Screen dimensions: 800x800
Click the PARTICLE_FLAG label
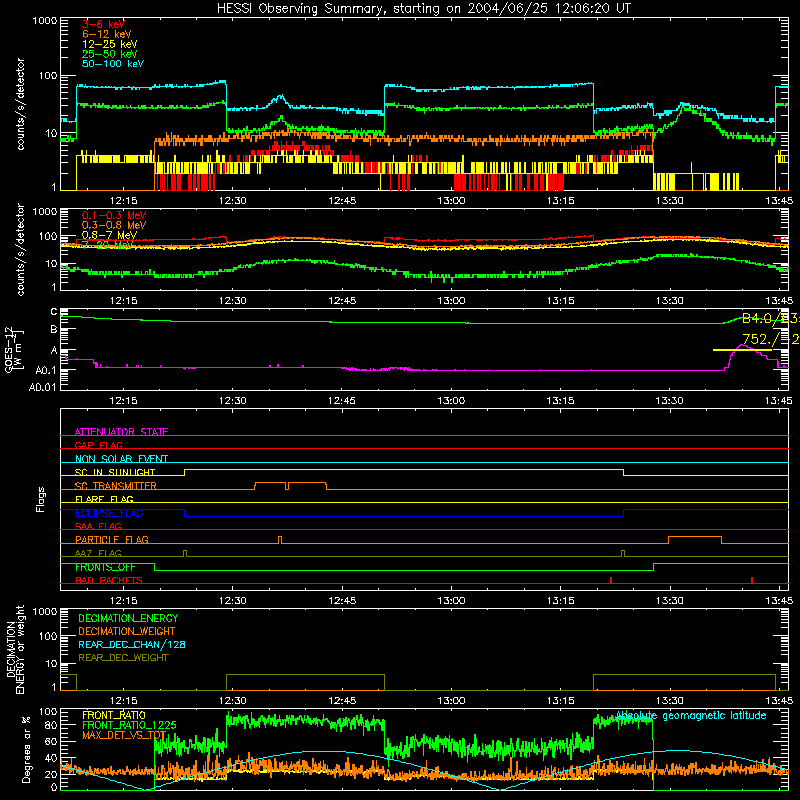(x=112, y=539)
